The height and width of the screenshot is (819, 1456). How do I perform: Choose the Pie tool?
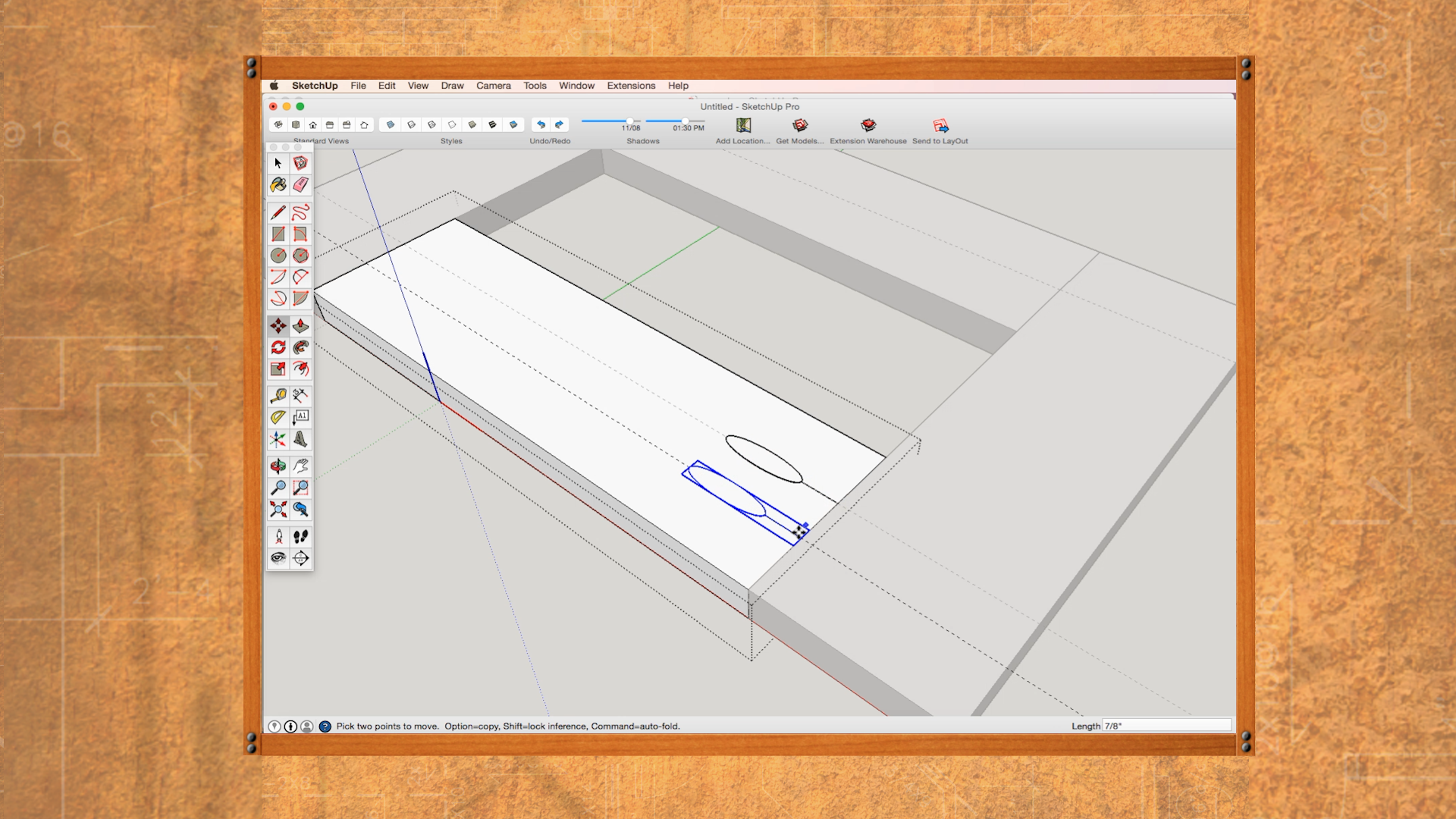300,299
